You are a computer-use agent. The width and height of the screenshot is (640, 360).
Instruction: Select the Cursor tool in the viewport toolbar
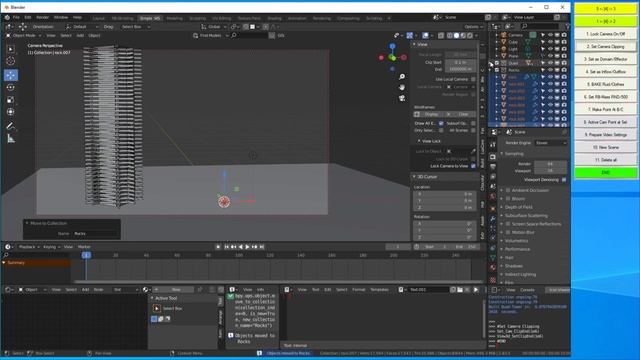pos(11,61)
